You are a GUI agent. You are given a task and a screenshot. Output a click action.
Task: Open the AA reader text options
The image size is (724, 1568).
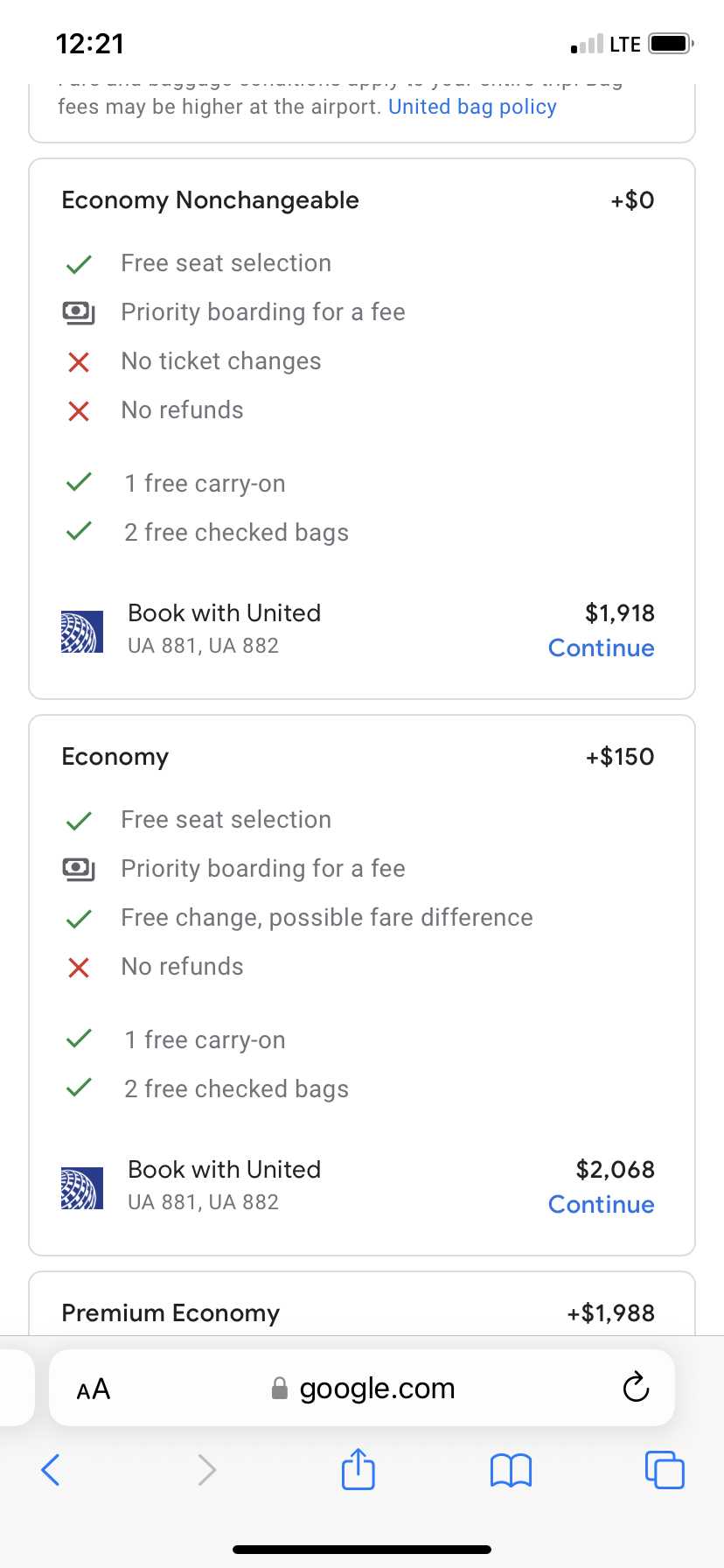(x=94, y=1389)
